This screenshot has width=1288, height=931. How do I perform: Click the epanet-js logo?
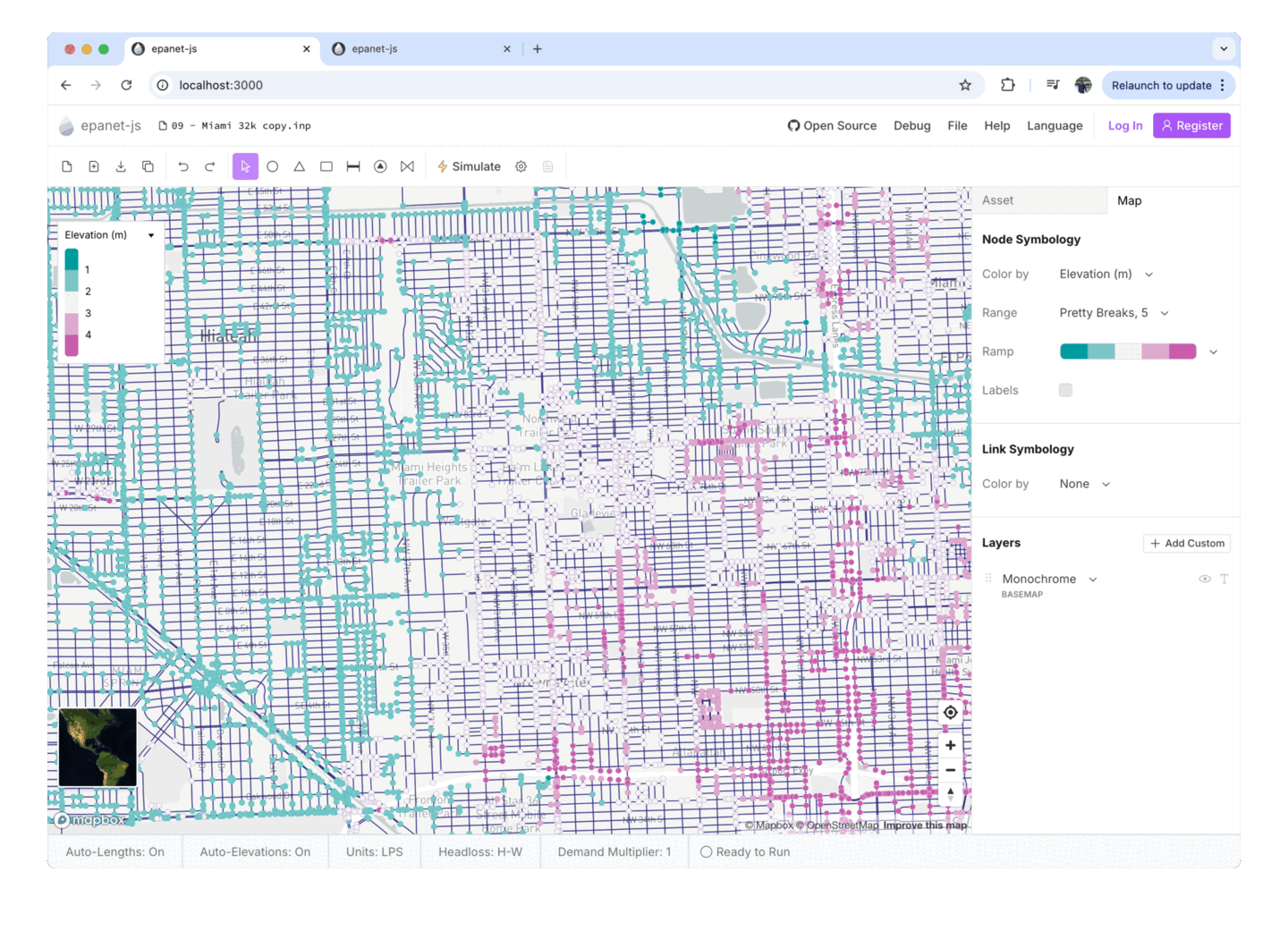click(100, 126)
